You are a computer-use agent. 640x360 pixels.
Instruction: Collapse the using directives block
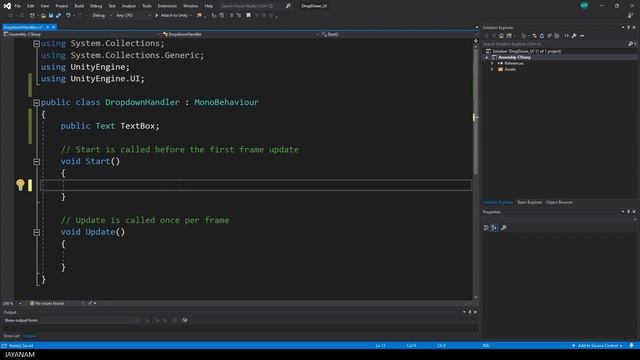36,43
